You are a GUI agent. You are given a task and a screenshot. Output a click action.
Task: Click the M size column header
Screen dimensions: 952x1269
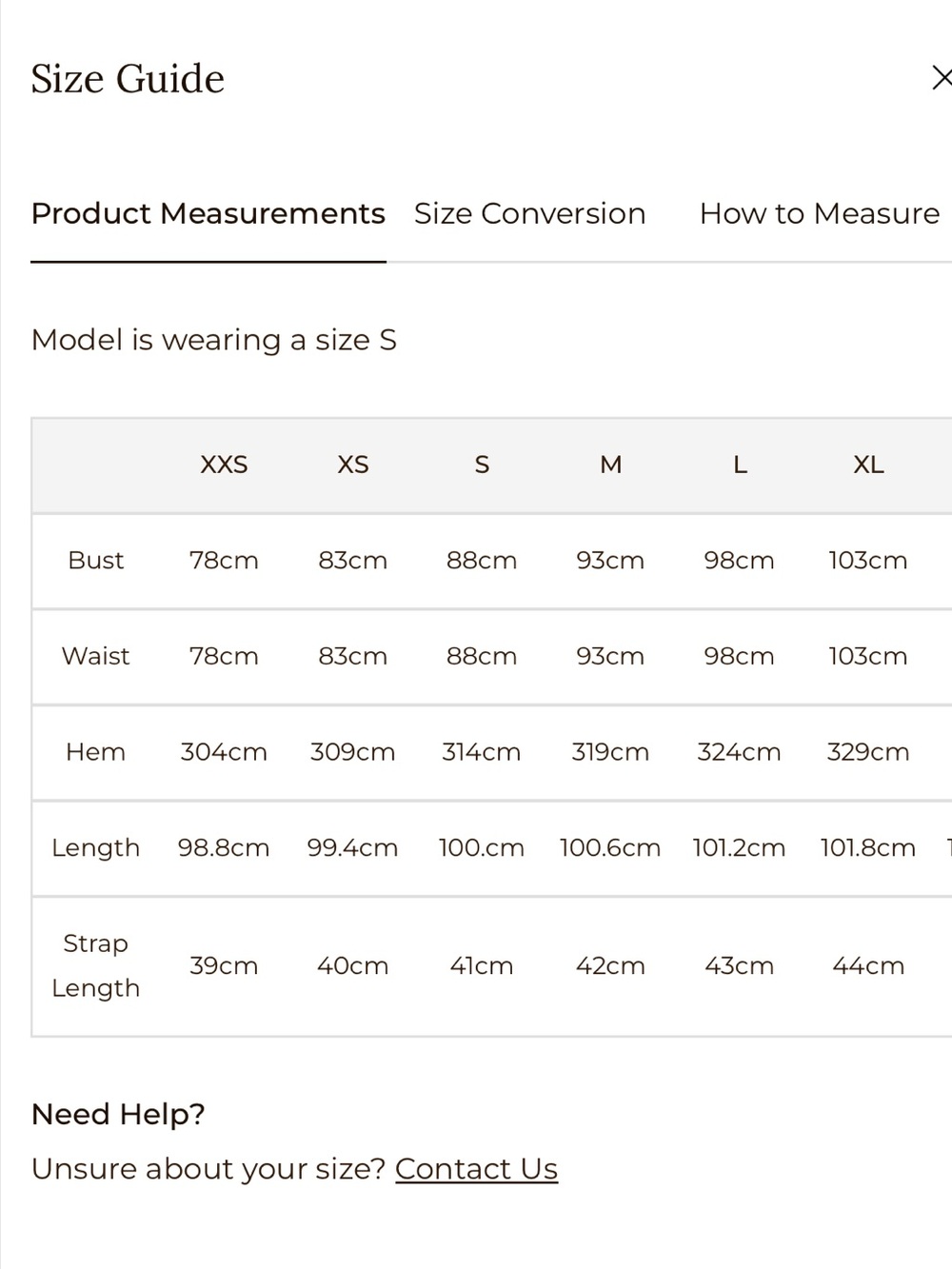tap(610, 465)
